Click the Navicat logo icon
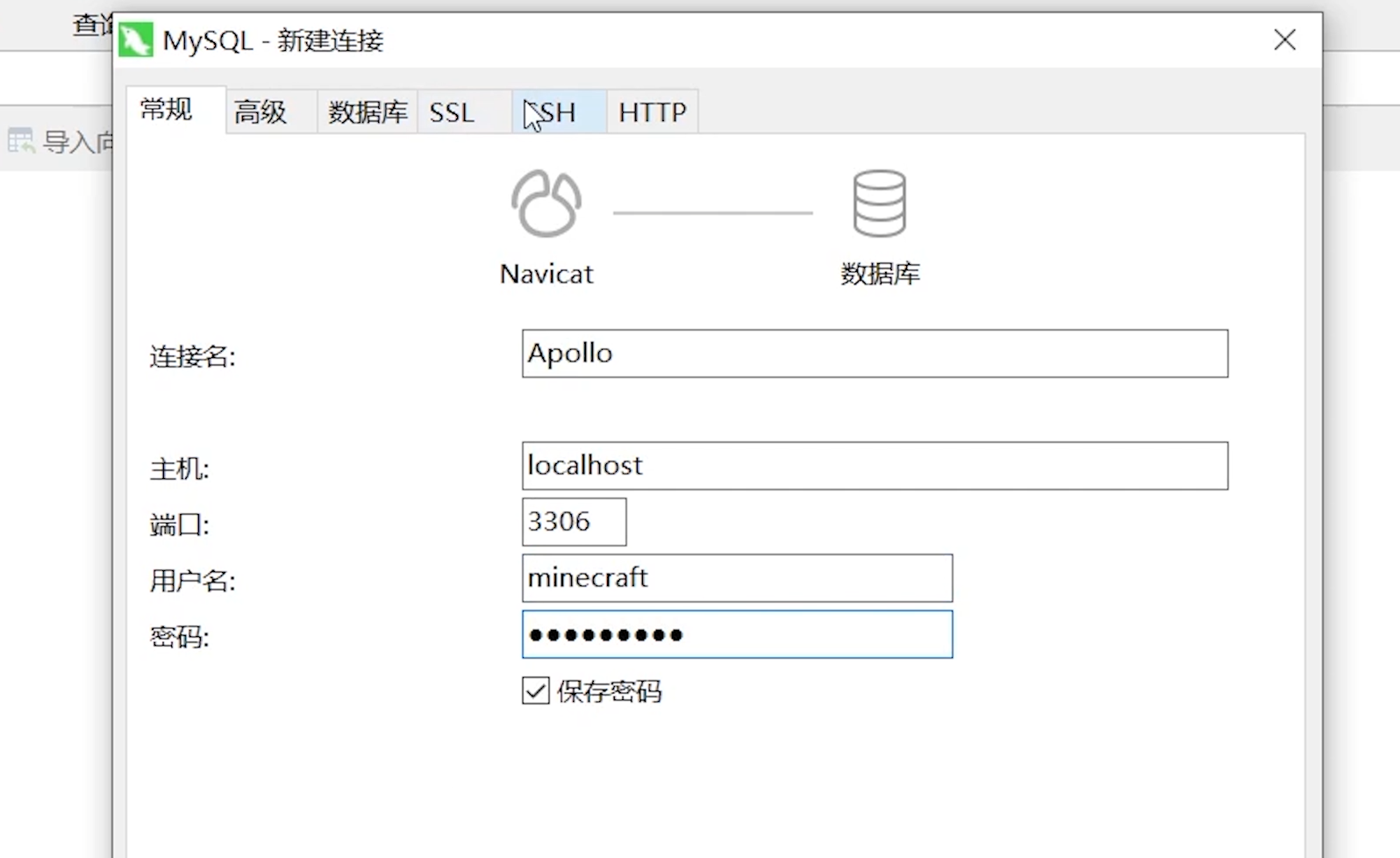The width and height of the screenshot is (1400, 858). tap(546, 204)
